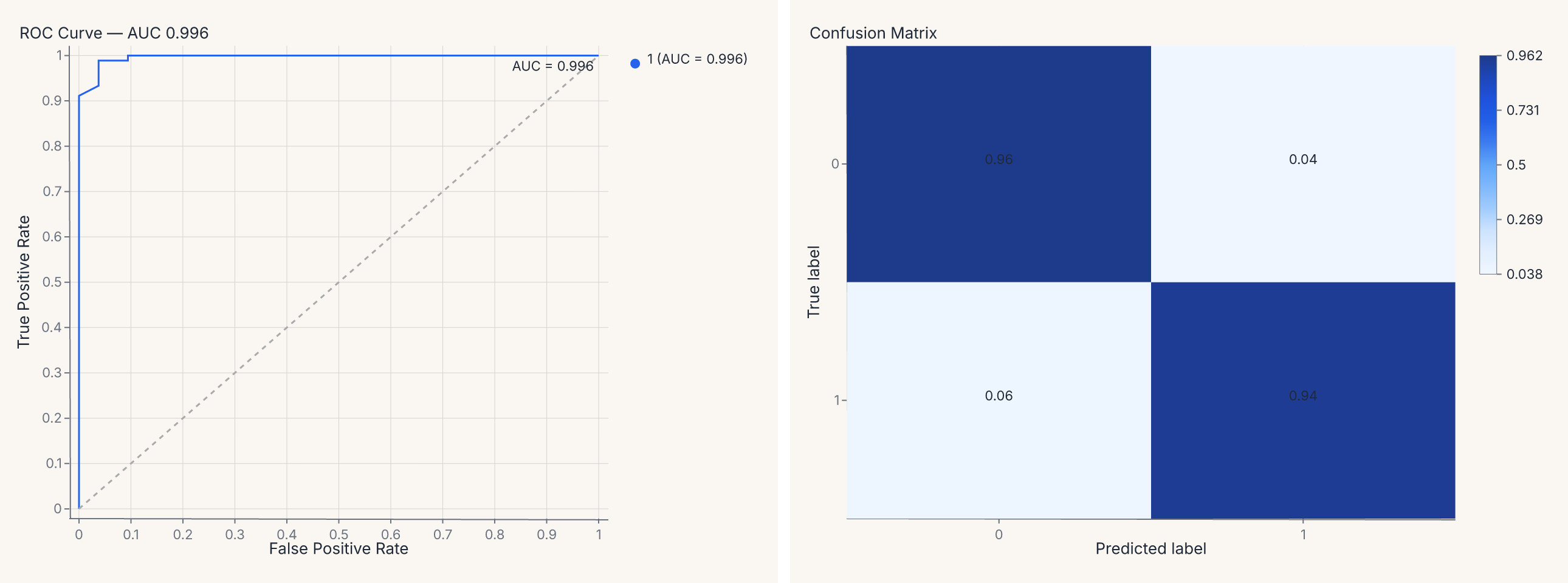Click the 'Confusion Matrix' chart title
Viewport: 1568px width, 583px height.
(x=873, y=33)
